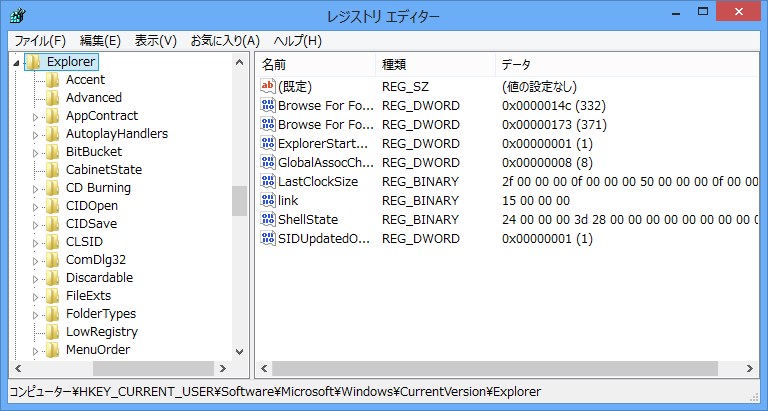Click the MenuOrder folder icon
The height and width of the screenshot is (411, 768).
(x=52, y=350)
